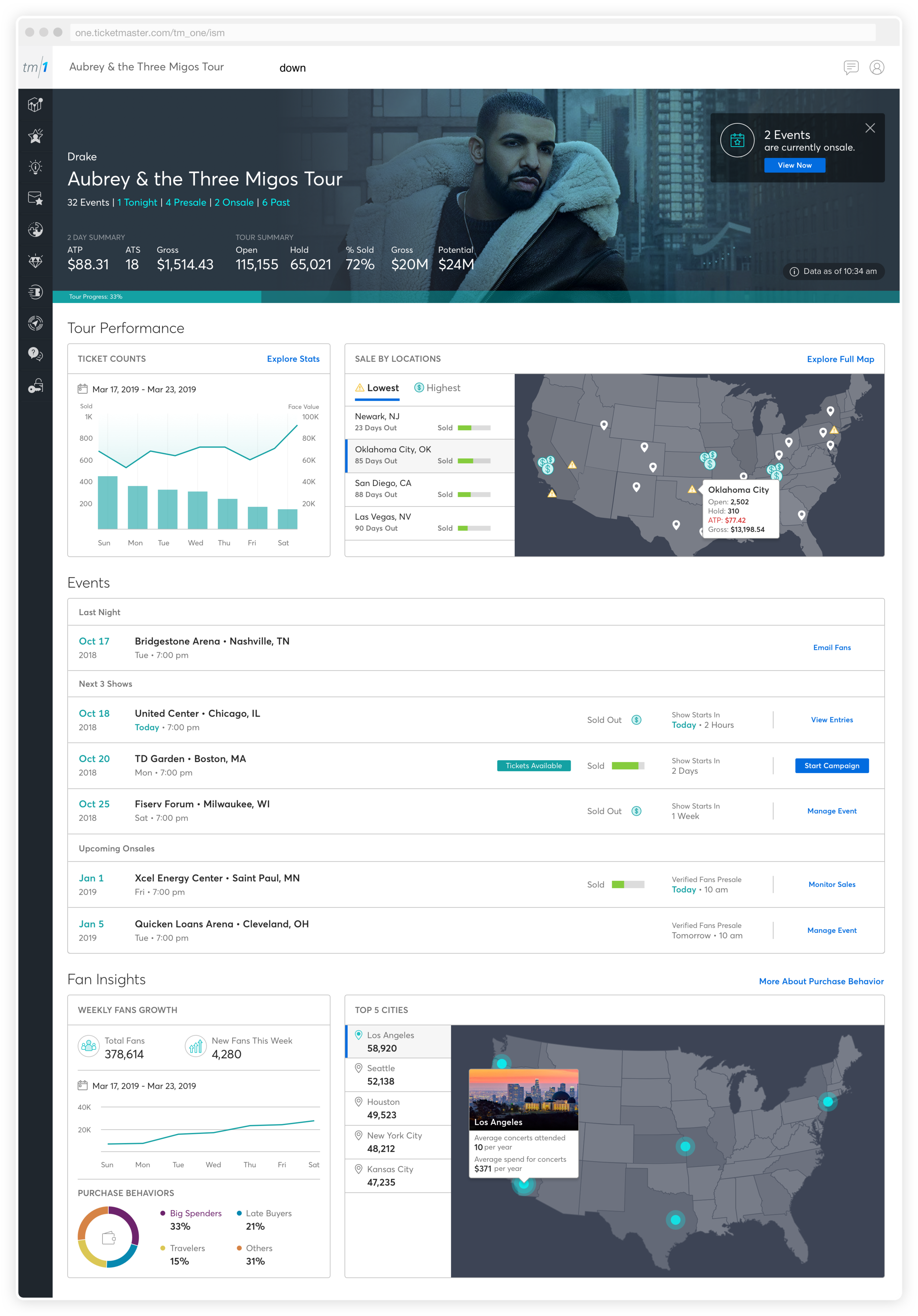Screen dimensions: 918x1316
Task: Click the user profile icon
Action: tap(876, 68)
